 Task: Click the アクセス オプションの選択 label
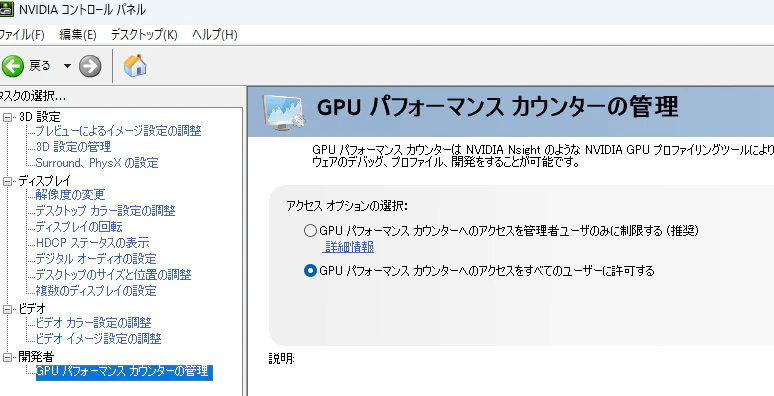(348, 206)
